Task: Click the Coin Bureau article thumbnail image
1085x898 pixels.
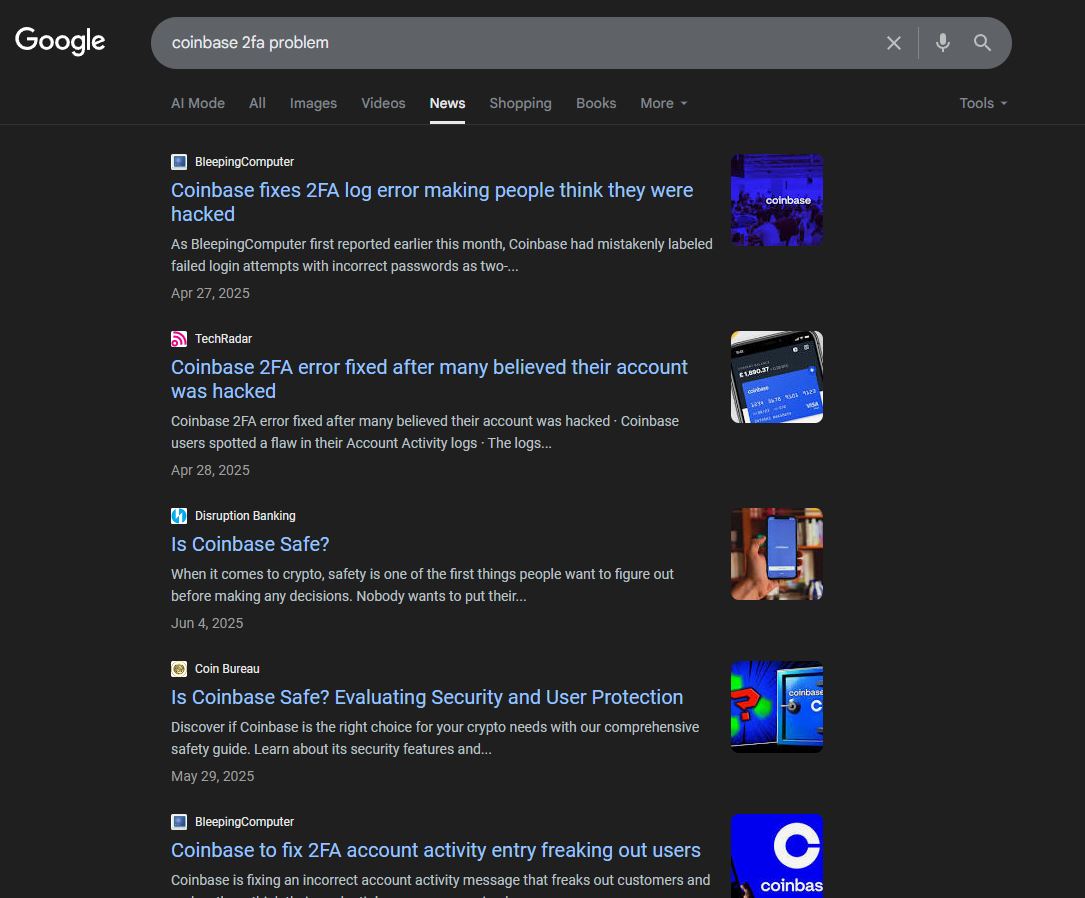Action: point(776,706)
